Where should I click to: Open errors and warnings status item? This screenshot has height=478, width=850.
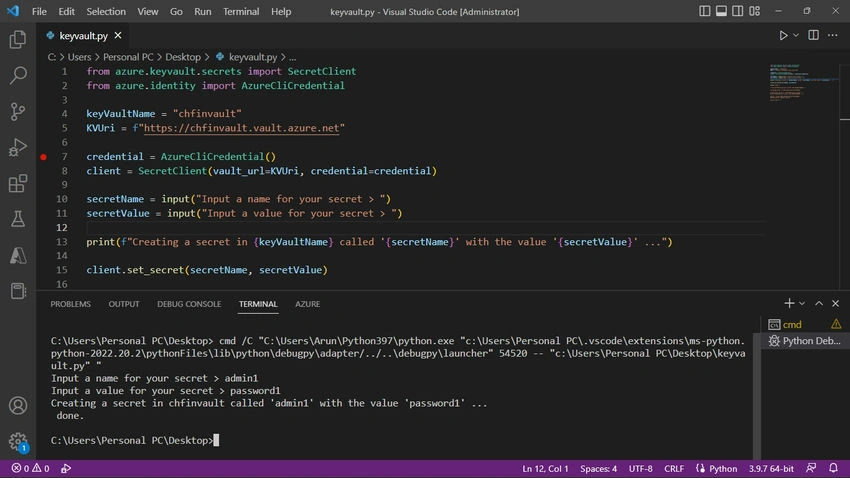[x=30, y=468]
